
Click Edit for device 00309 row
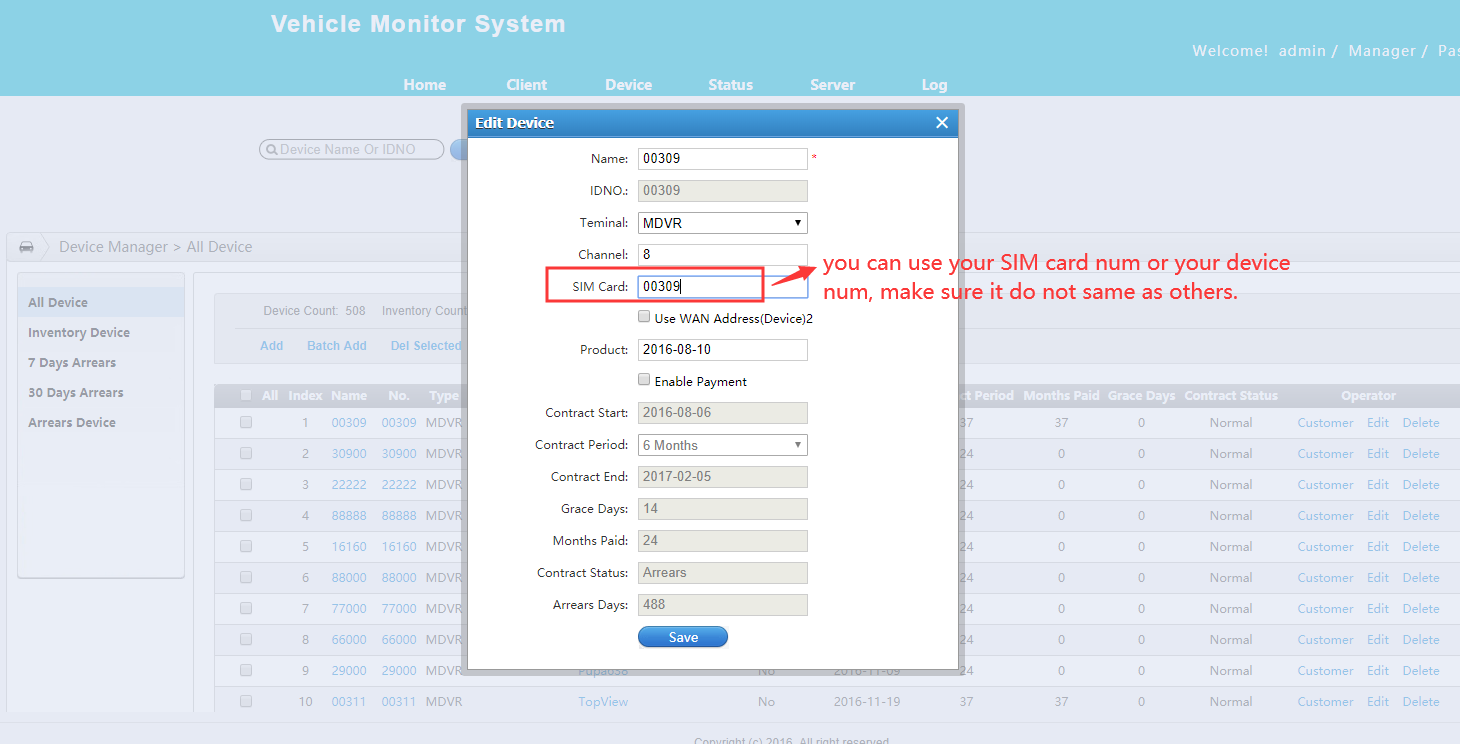tap(1378, 423)
